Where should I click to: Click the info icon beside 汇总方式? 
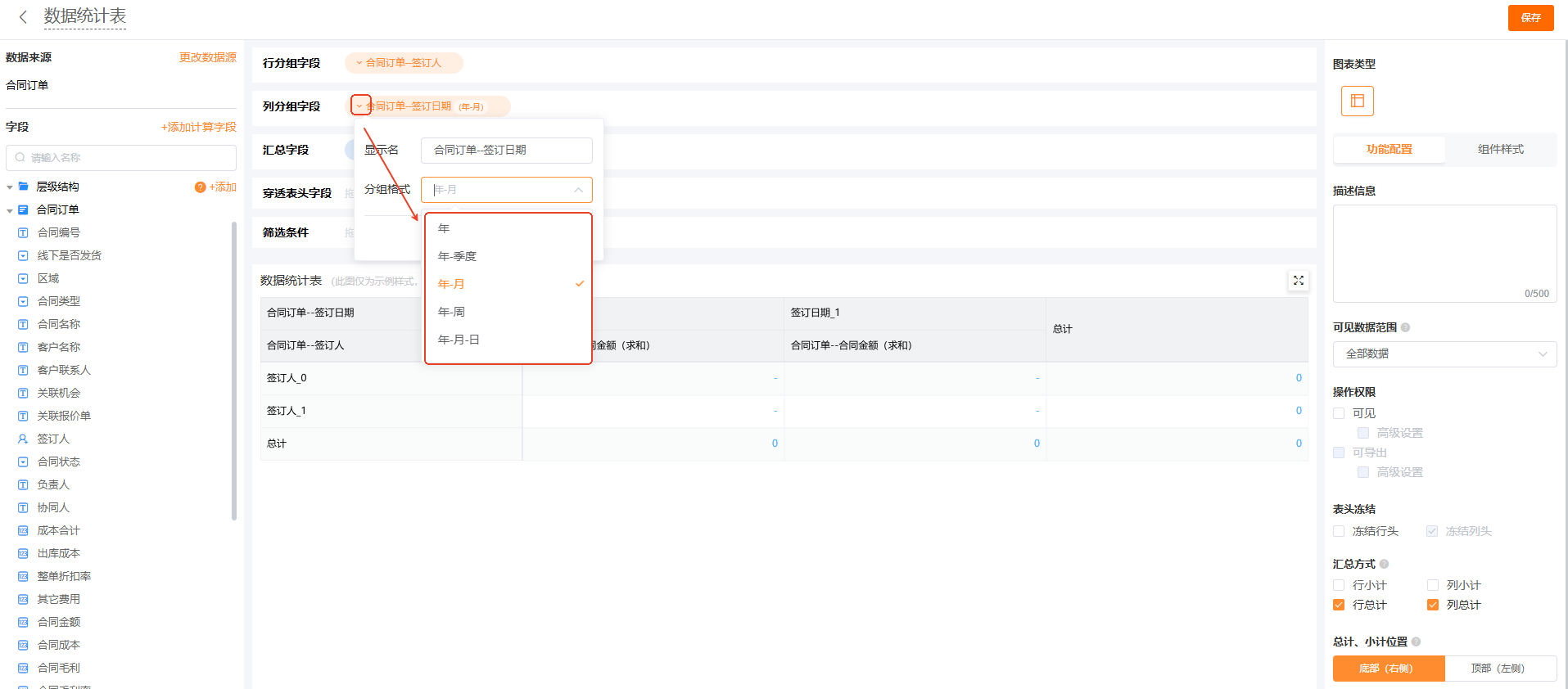(x=1384, y=564)
